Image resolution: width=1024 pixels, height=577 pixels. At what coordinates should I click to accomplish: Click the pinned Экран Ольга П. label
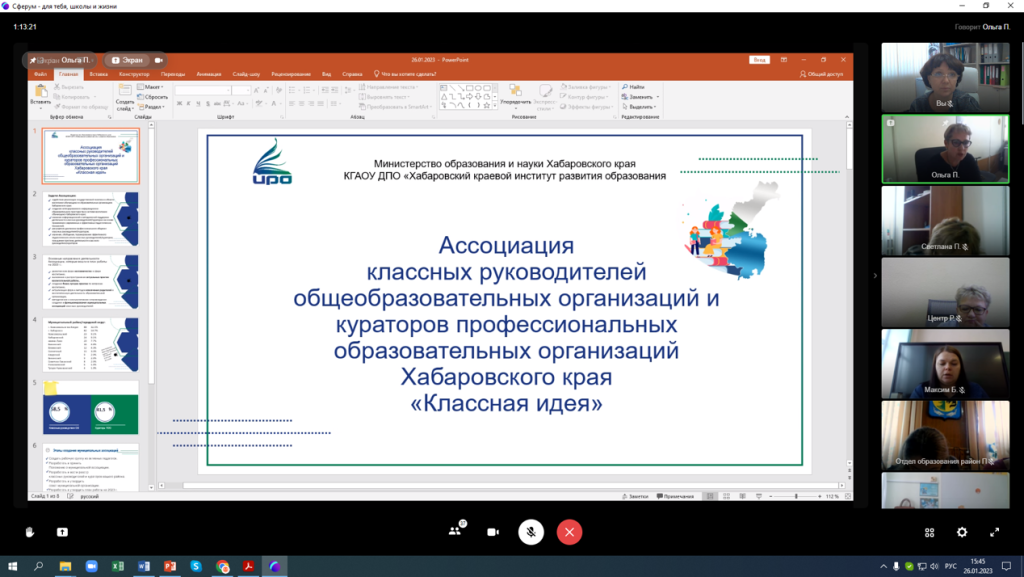[x=60, y=60]
